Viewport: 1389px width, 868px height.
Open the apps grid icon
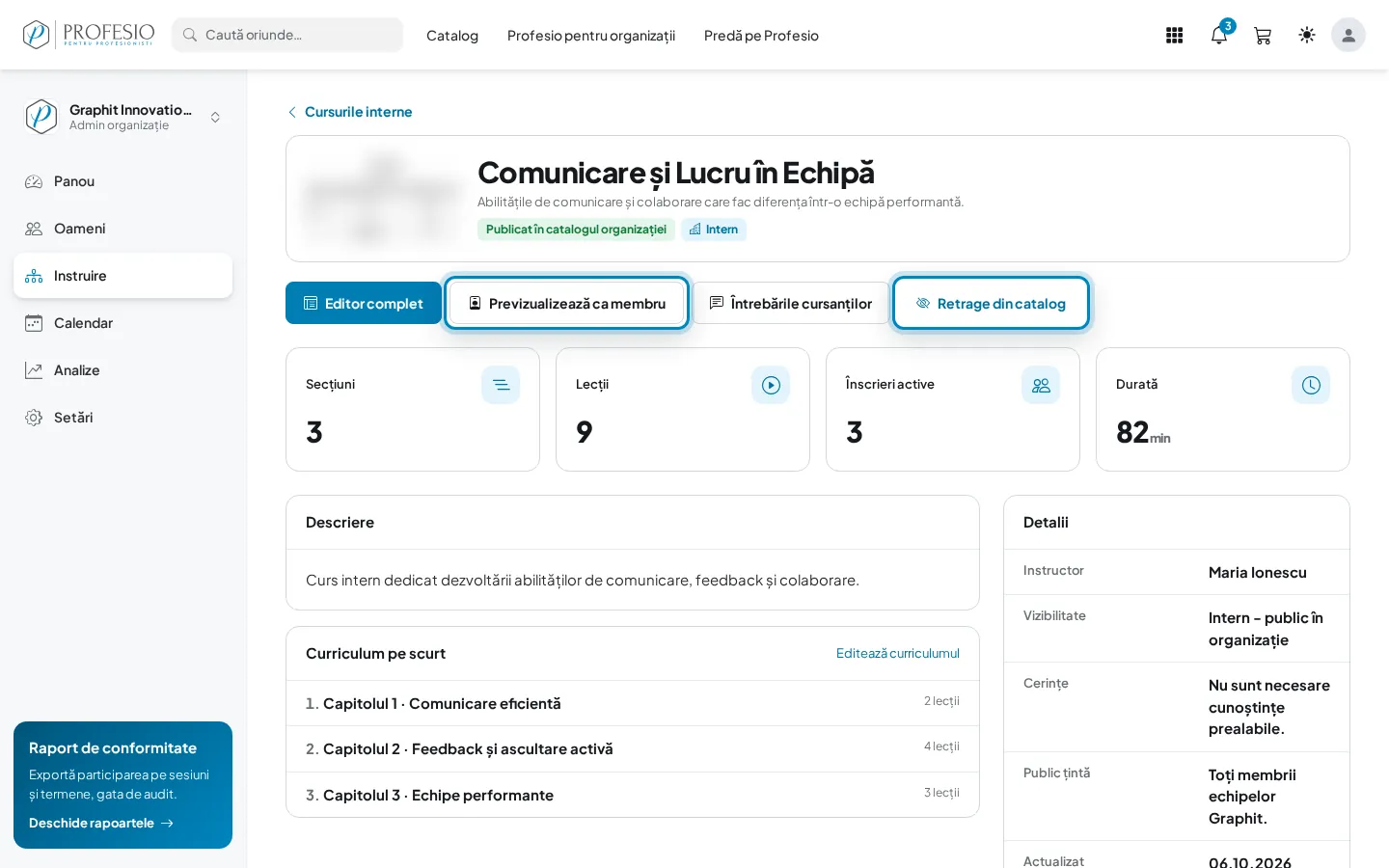click(1174, 36)
